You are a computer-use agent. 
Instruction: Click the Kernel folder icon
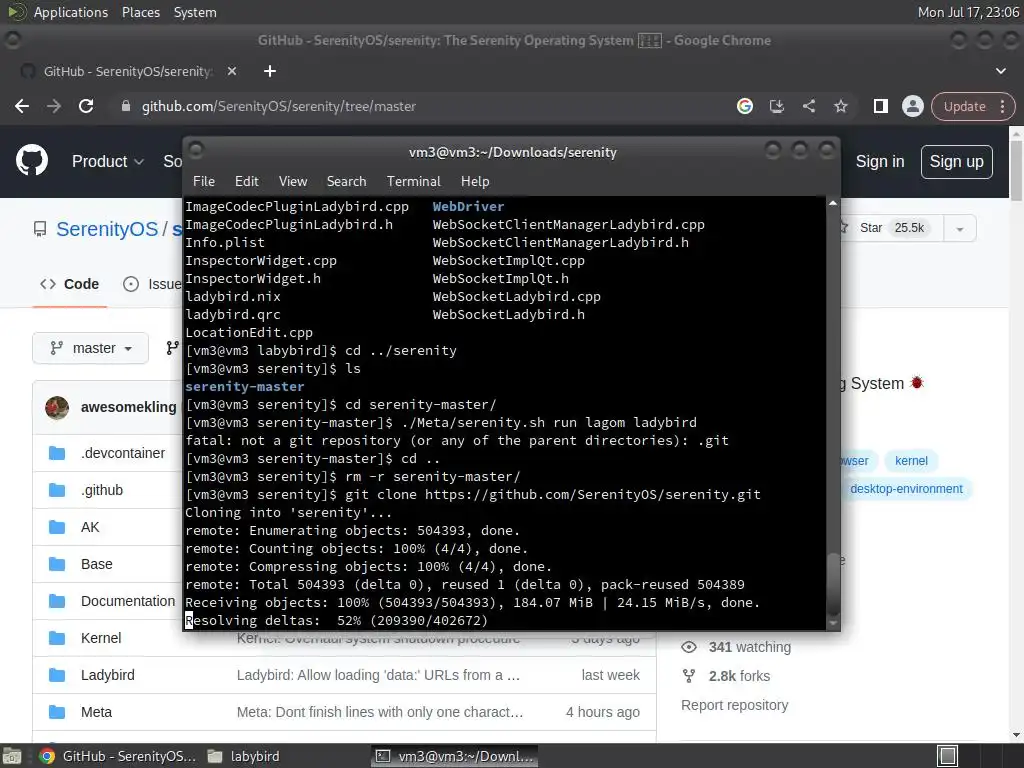click(57, 638)
